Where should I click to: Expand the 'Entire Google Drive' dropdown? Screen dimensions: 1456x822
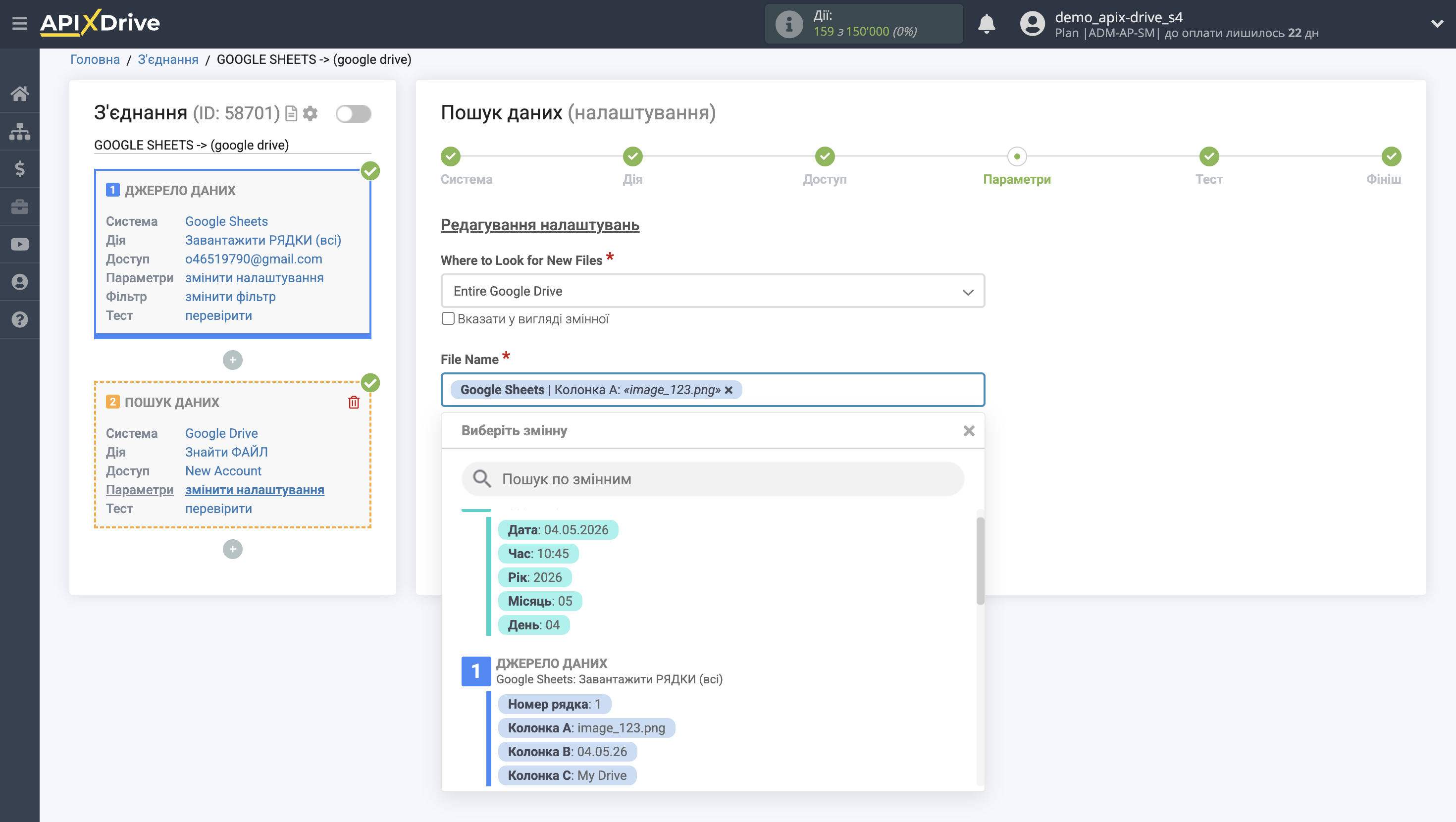point(713,291)
